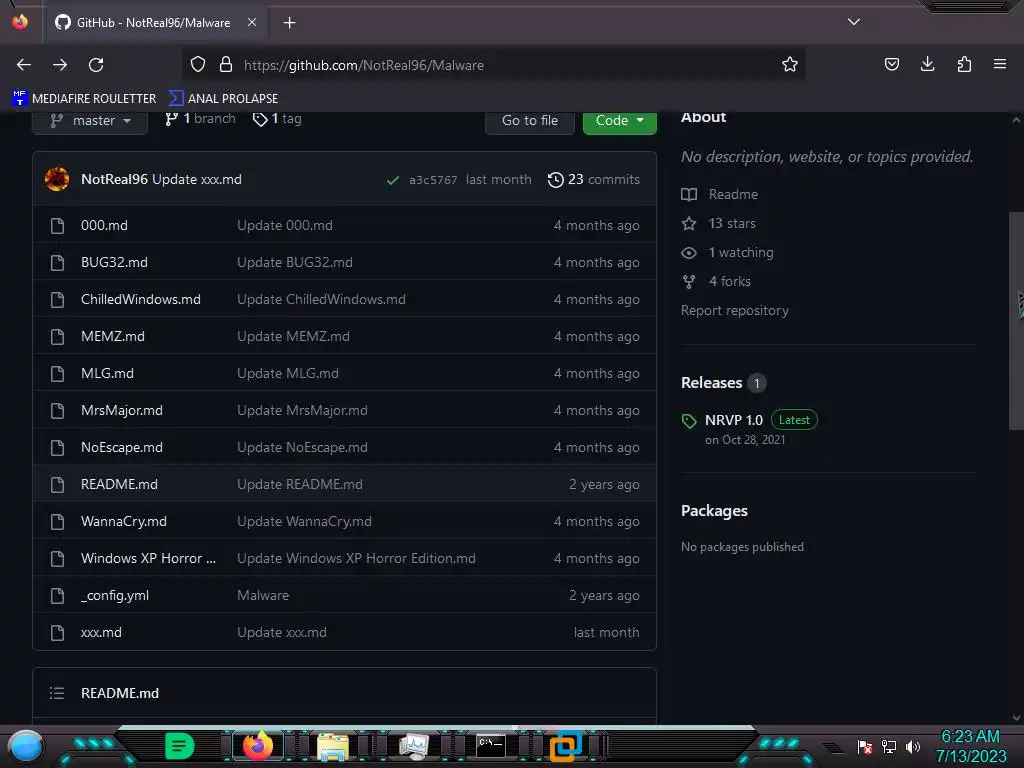Open the MEMZ.md file
This screenshot has width=1024, height=768.
click(x=113, y=336)
